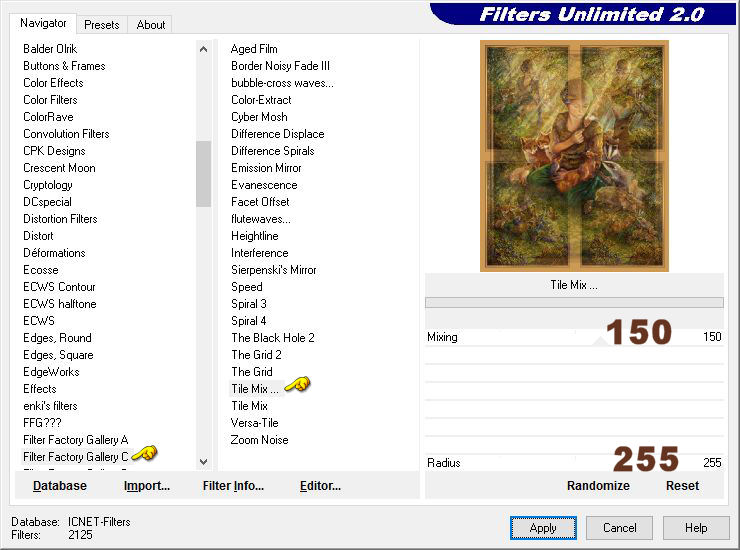Viewport: 740px width, 550px height.
Task: Reset the filter parameters
Action: [x=682, y=486]
